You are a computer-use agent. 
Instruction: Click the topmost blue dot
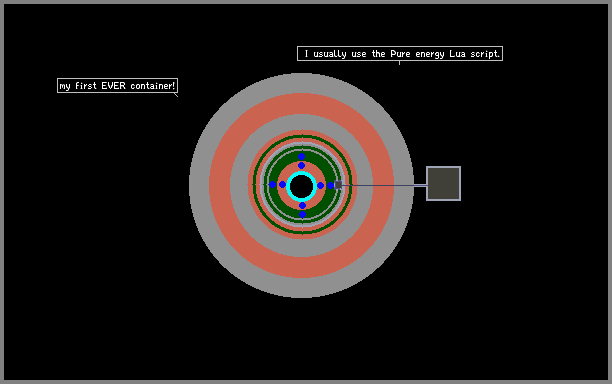(301, 156)
